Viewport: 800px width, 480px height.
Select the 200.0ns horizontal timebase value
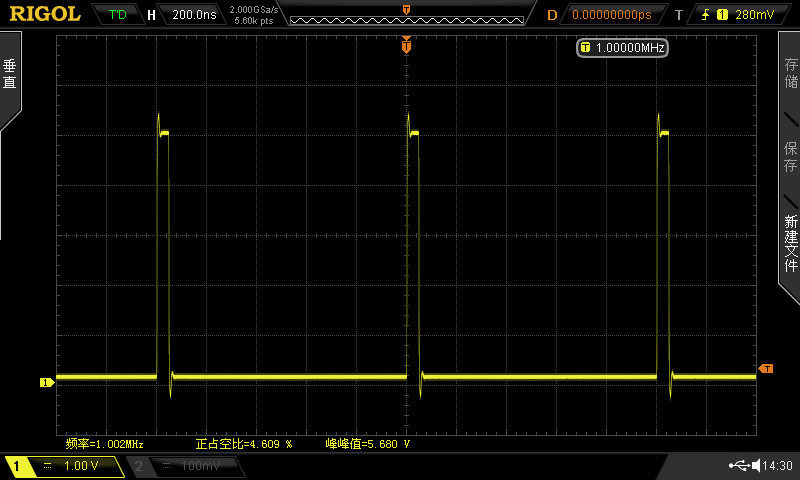(x=194, y=15)
